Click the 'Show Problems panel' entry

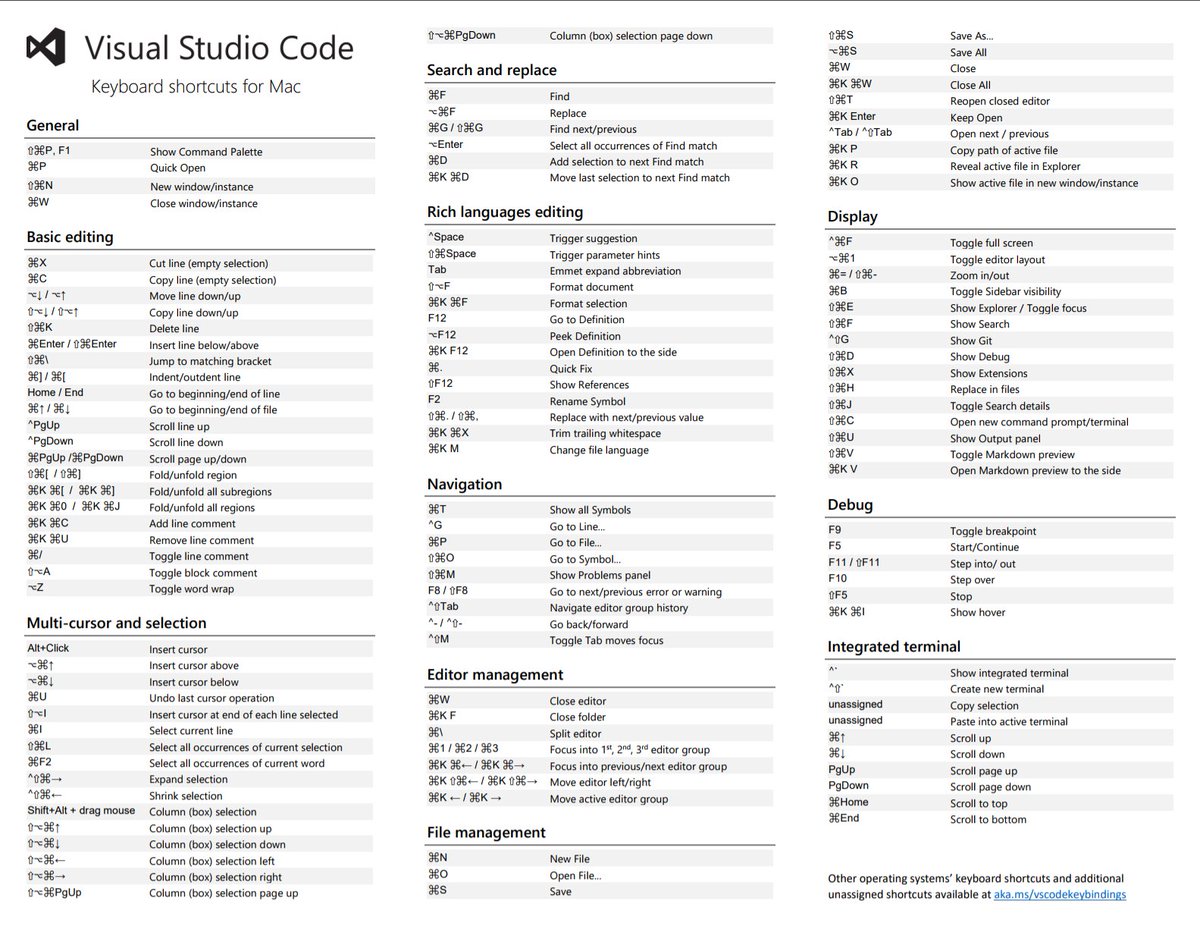(x=600, y=575)
